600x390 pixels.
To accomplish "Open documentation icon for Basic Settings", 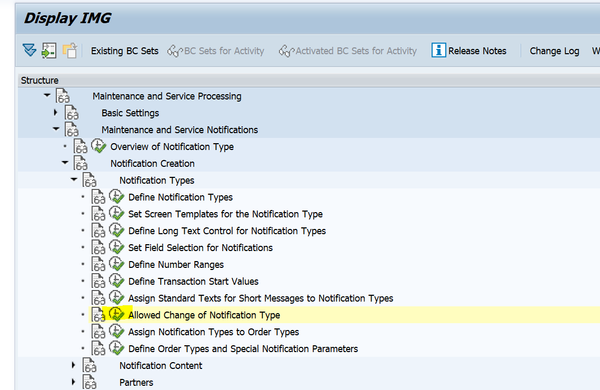I will tap(72, 113).
